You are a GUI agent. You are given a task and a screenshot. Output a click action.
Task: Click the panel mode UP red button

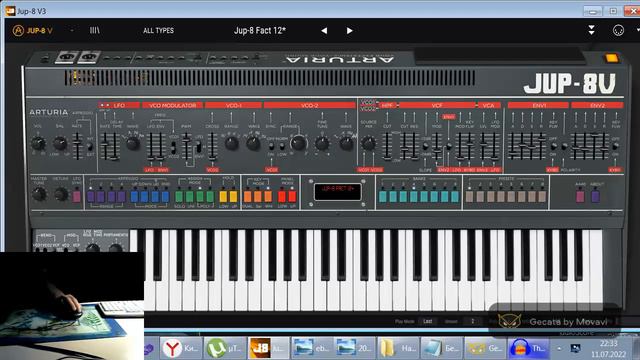[x=292, y=197]
